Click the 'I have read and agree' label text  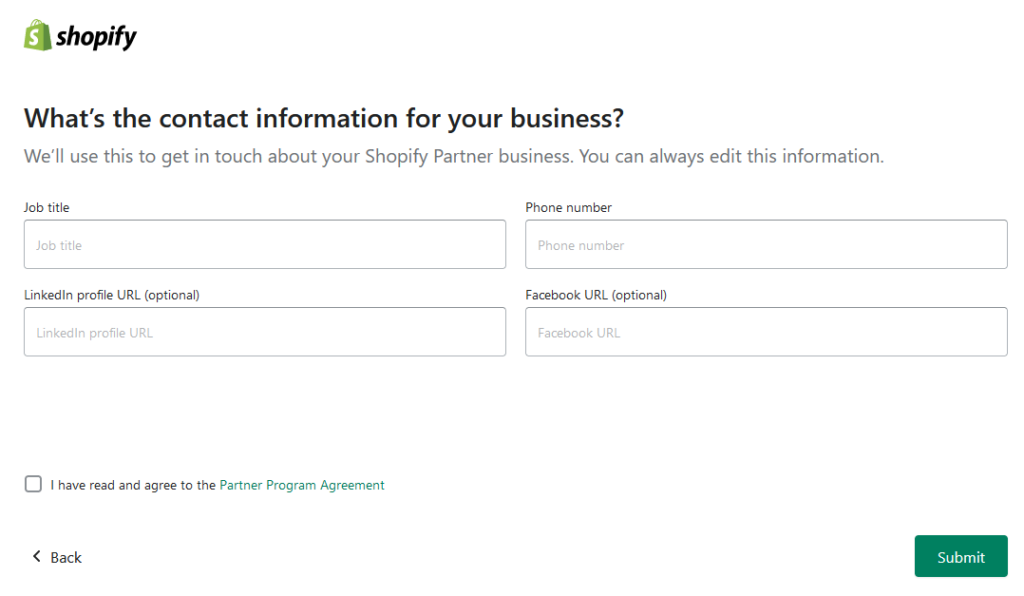pos(133,485)
